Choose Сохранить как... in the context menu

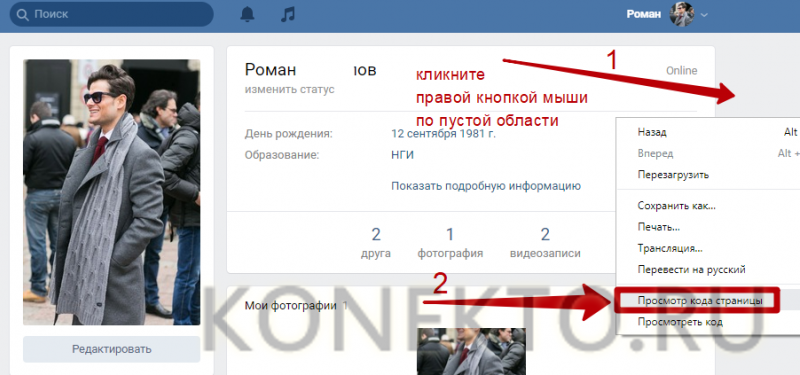tap(677, 206)
